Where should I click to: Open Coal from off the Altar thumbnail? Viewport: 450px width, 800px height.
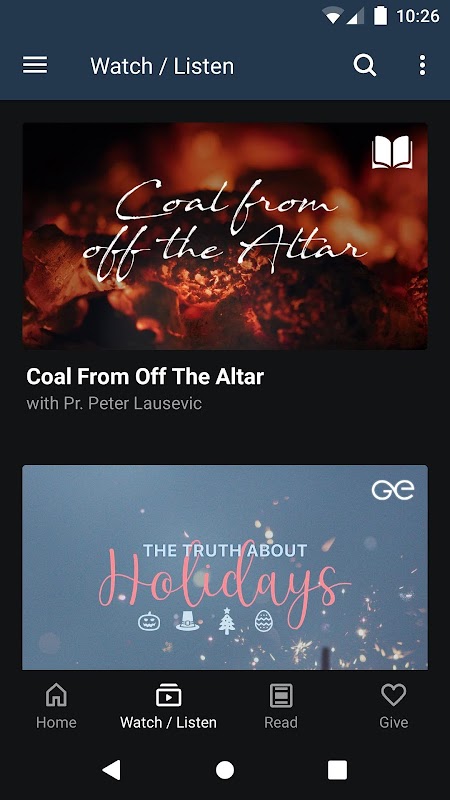(x=225, y=236)
